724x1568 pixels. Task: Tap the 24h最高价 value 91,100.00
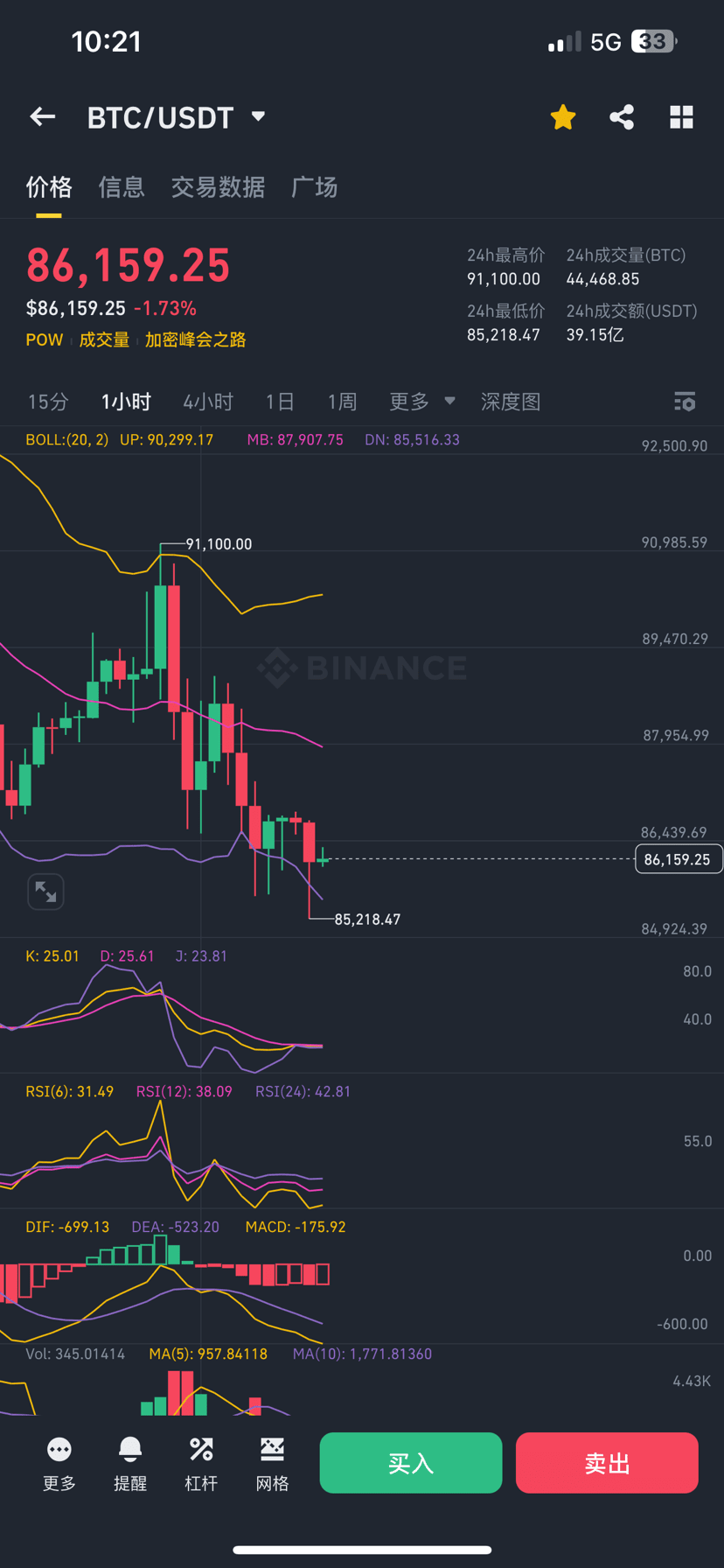504,279
